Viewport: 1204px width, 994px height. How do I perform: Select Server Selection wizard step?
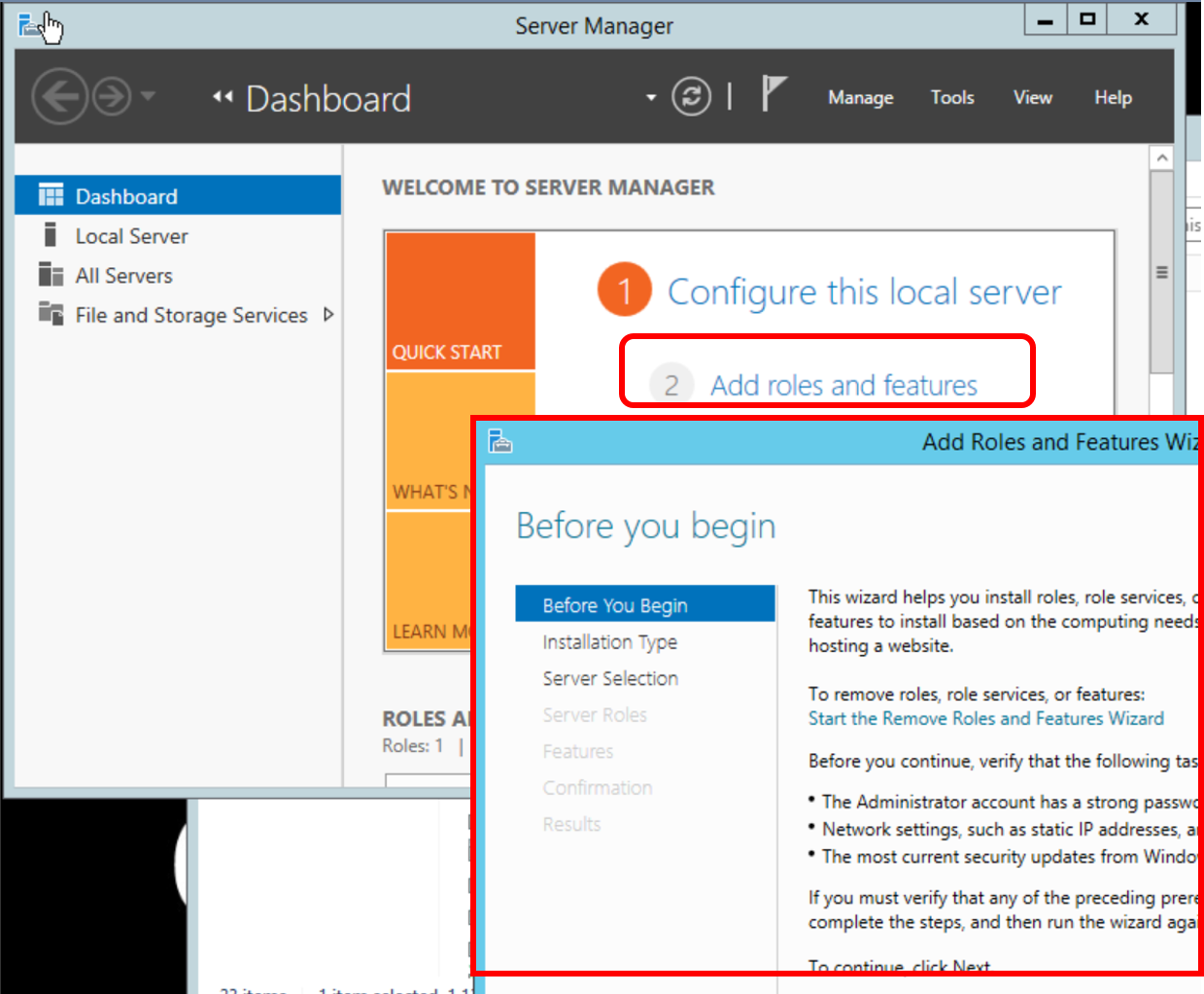click(x=610, y=678)
